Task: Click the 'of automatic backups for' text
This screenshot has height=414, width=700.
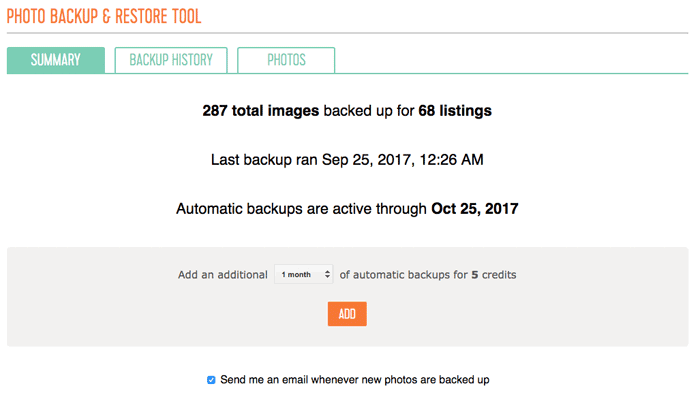Action: [404, 275]
